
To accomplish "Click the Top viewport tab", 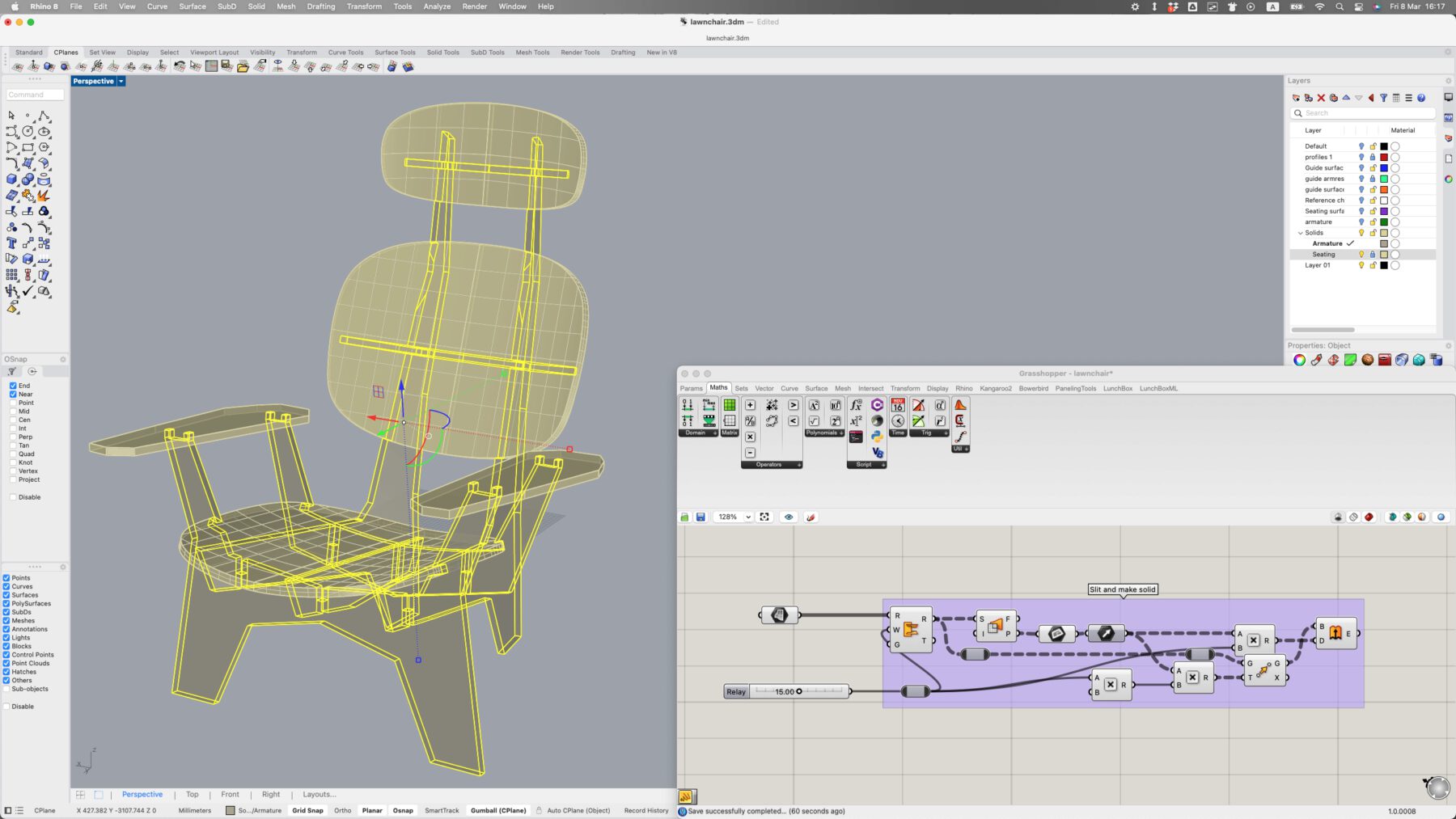I will click(192, 795).
